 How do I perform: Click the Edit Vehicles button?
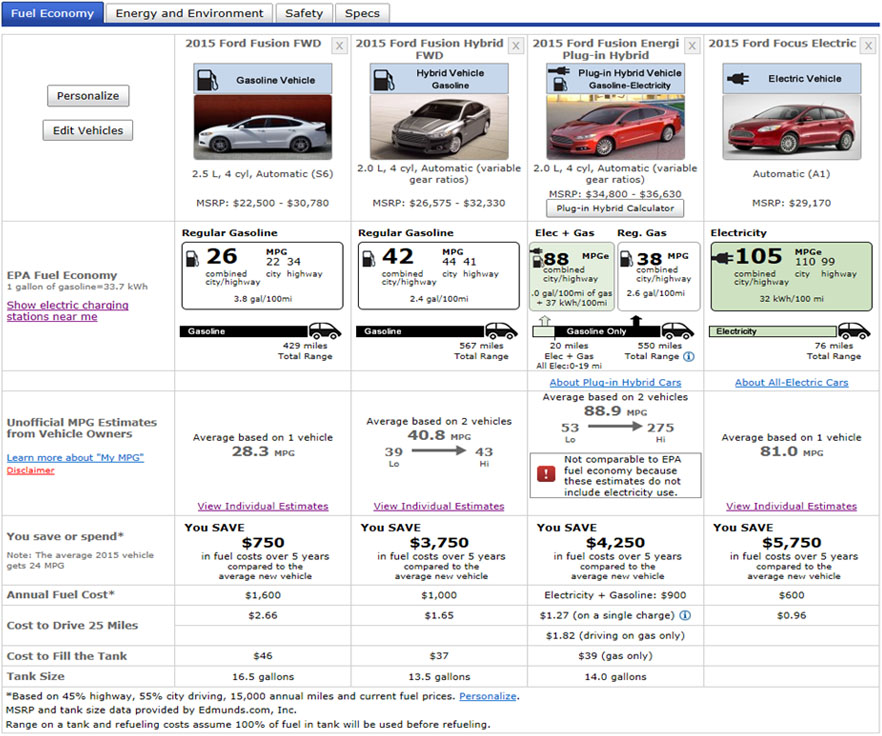pyautogui.click(x=88, y=130)
